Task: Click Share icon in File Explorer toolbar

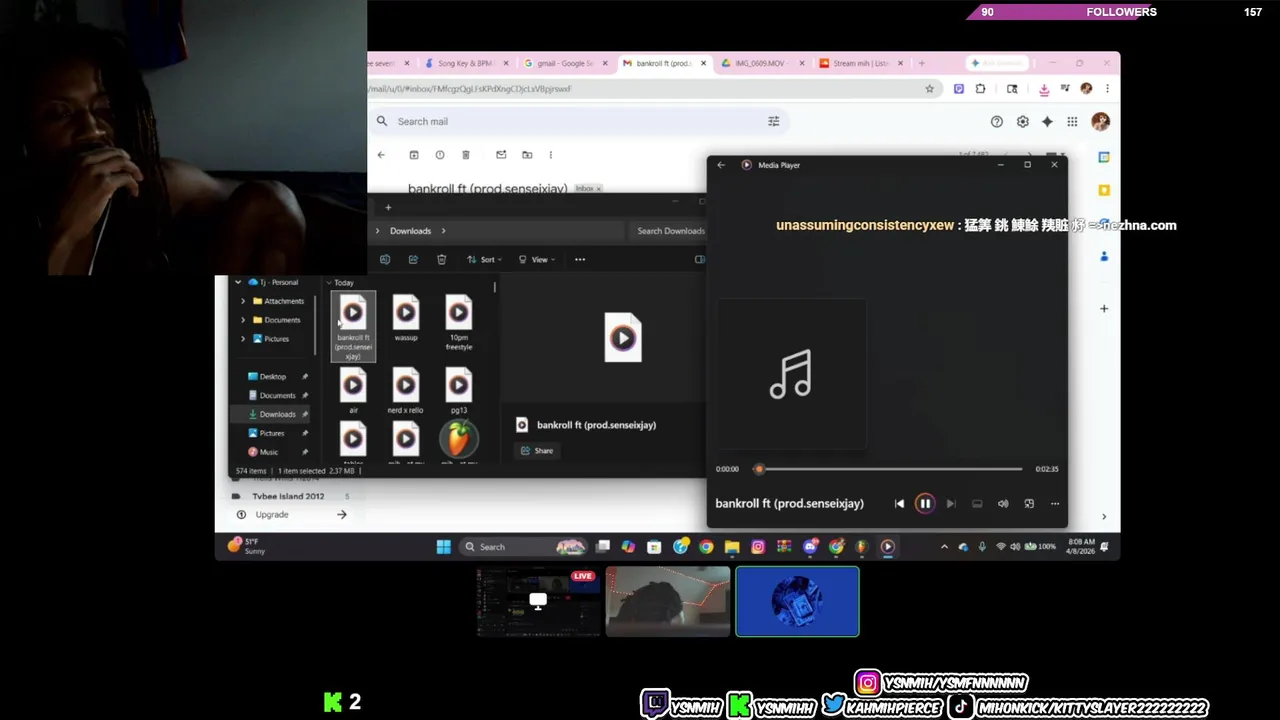Action: (x=413, y=260)
